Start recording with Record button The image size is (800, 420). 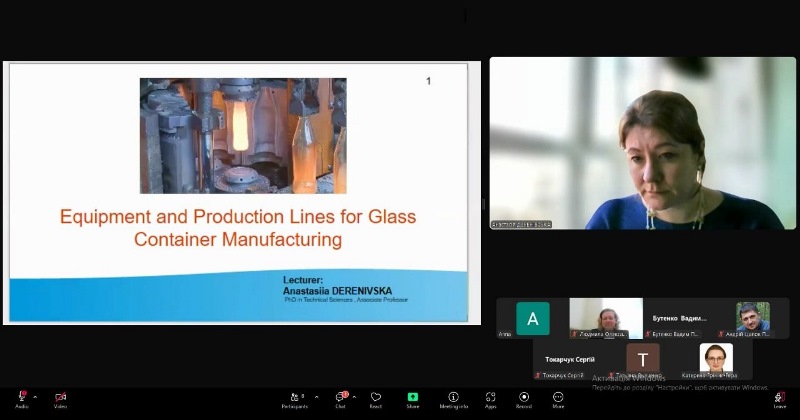point(524,400)
